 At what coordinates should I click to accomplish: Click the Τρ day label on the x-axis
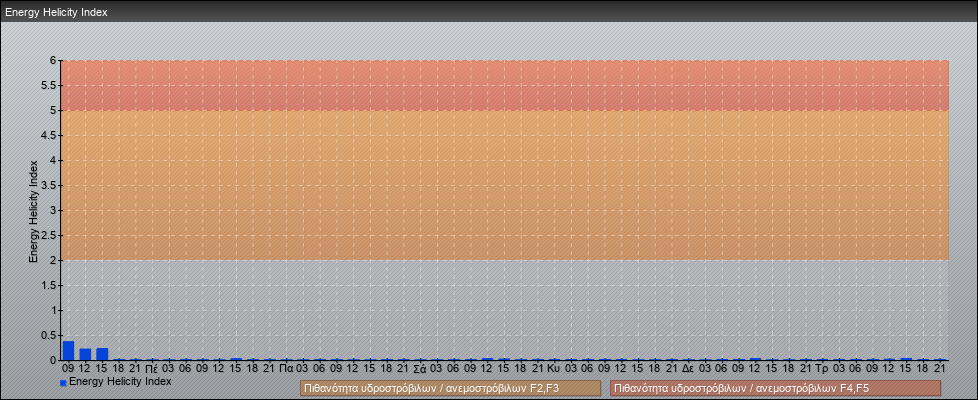(822, 369)
